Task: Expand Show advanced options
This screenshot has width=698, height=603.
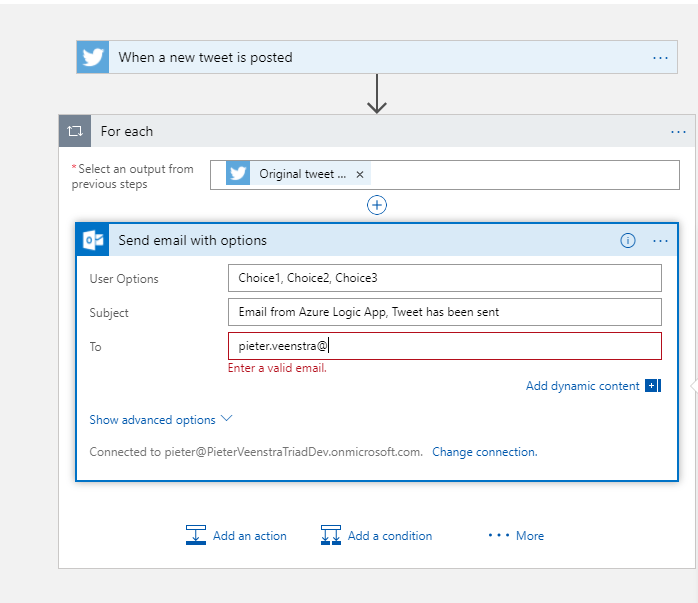Action: point(160,420)
